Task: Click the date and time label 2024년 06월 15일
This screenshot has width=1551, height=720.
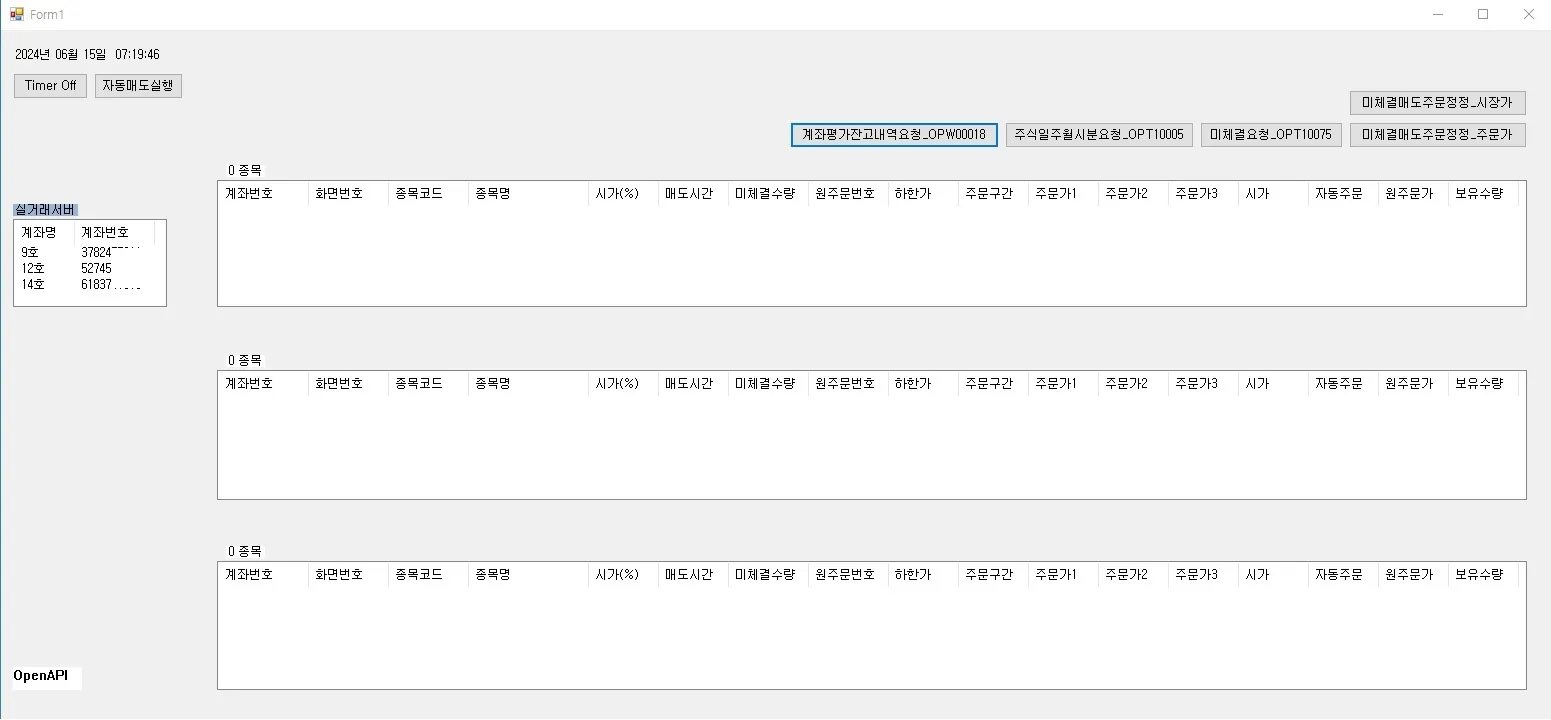Action: pos(87,55)
